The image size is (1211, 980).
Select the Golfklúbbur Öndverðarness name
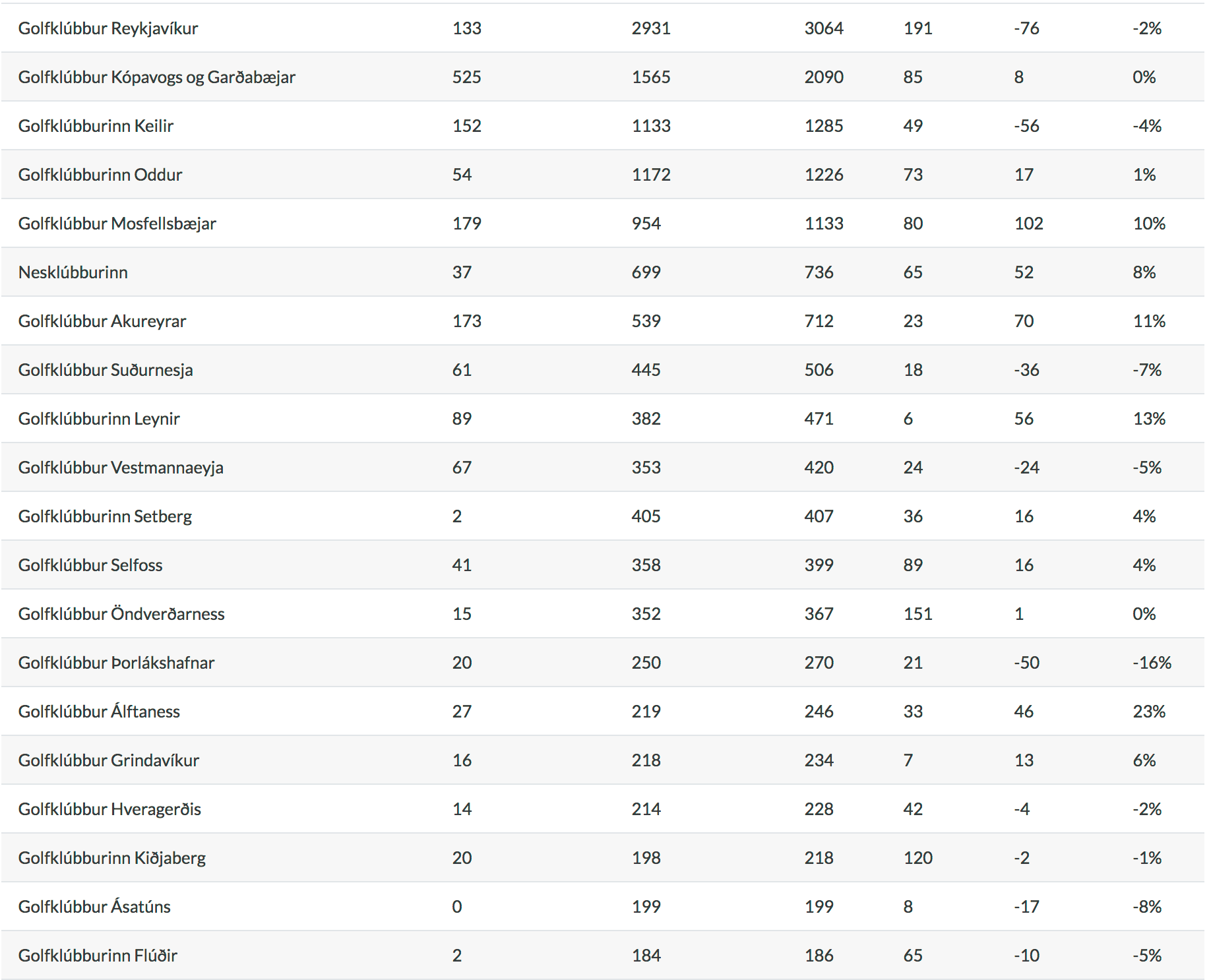point(121,614)
